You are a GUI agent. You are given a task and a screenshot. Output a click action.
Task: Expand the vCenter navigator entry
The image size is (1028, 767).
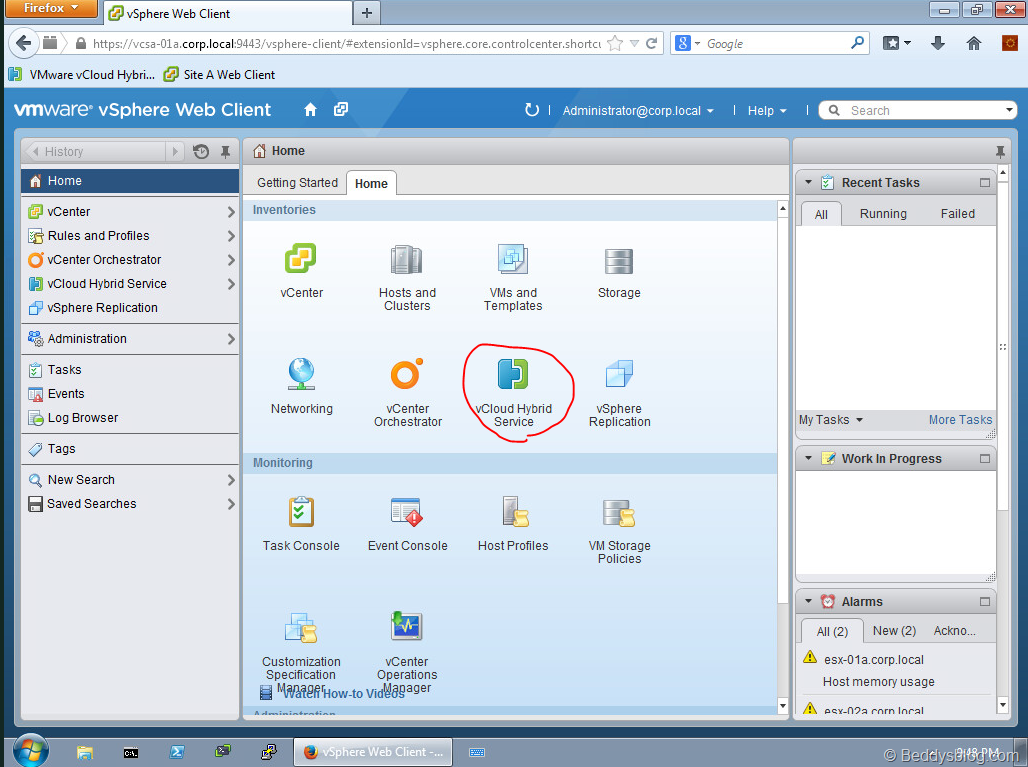pos(231,212)
